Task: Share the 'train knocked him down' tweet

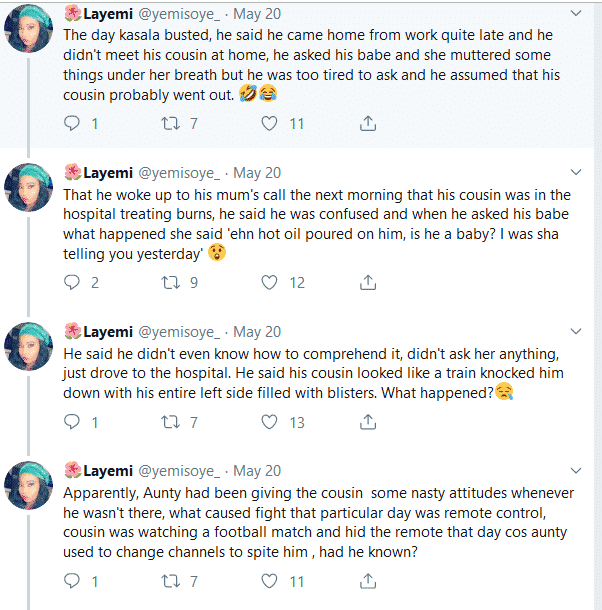Action: [368, 422]
